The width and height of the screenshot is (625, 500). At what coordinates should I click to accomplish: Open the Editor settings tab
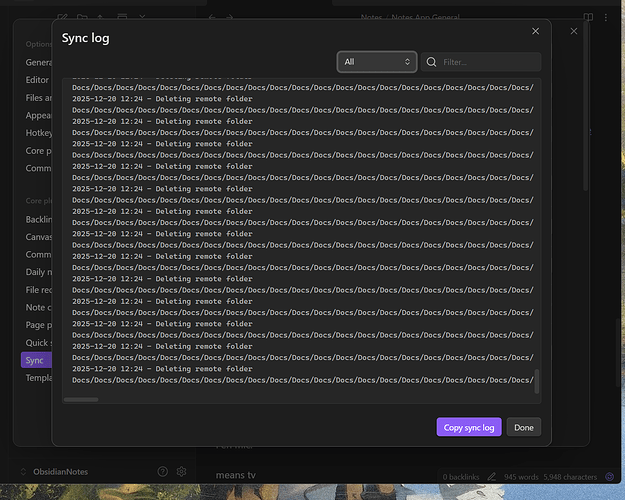(x=37, y=80)
